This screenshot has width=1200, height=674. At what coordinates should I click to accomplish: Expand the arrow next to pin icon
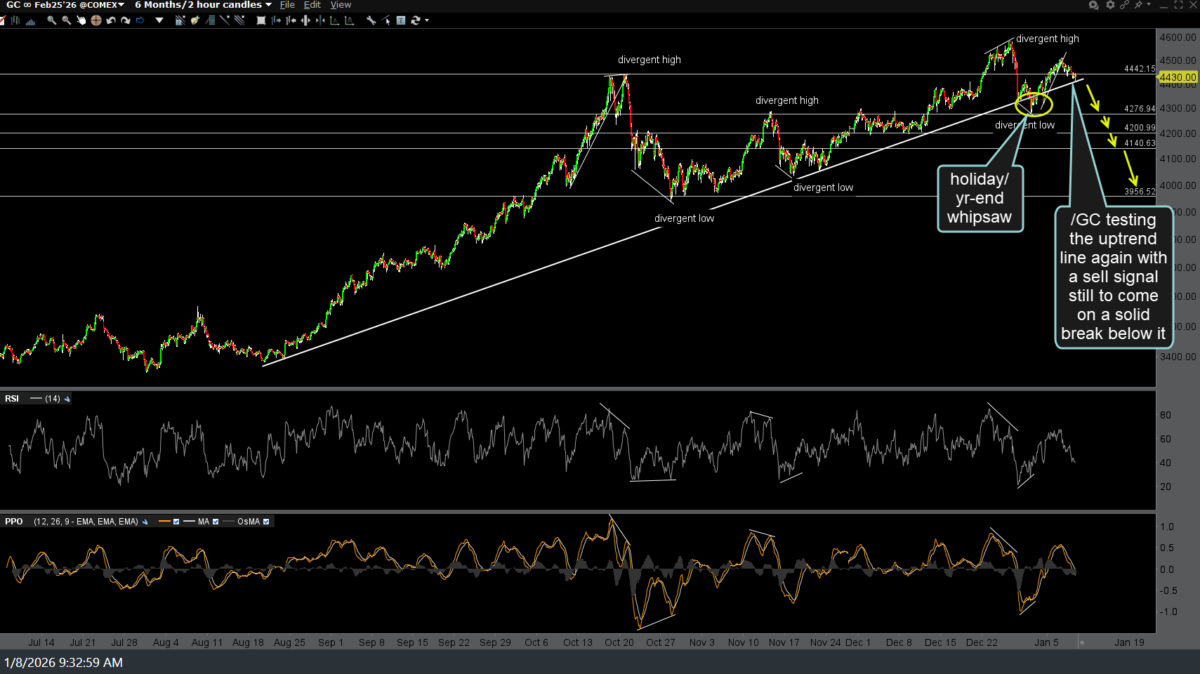[1149, 4]
